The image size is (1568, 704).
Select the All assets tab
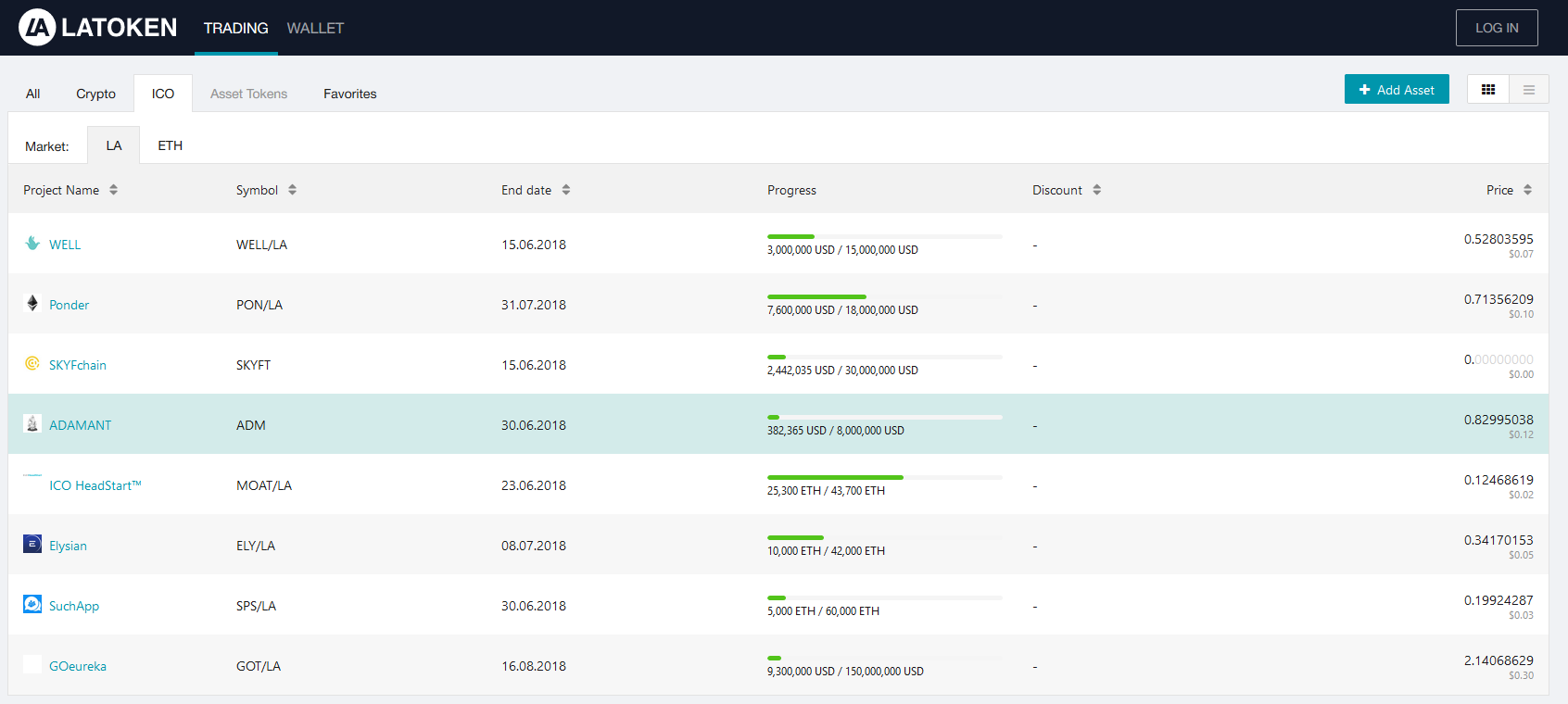33,94
